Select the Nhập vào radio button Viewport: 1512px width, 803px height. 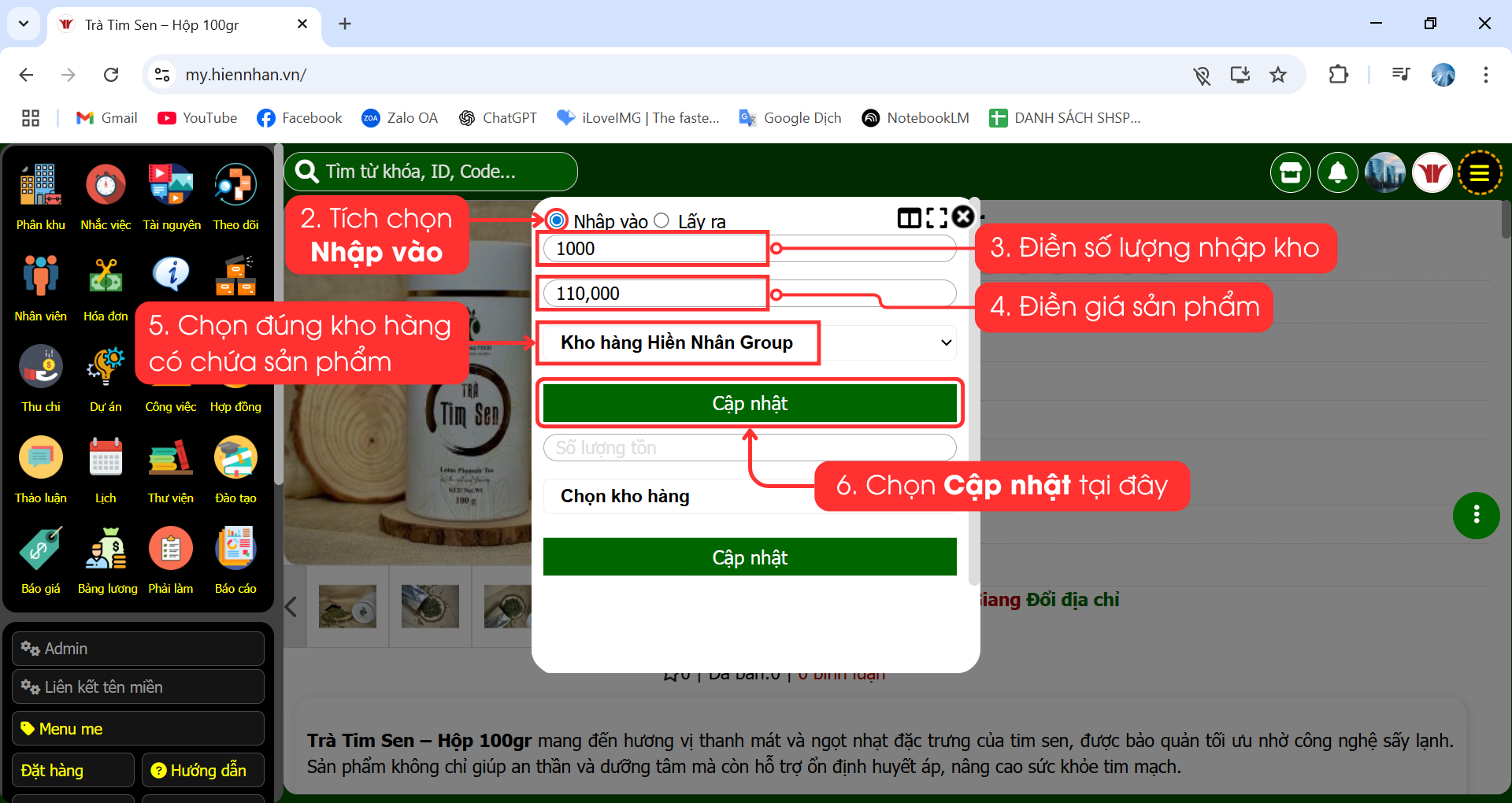click(x=557, y=220)
